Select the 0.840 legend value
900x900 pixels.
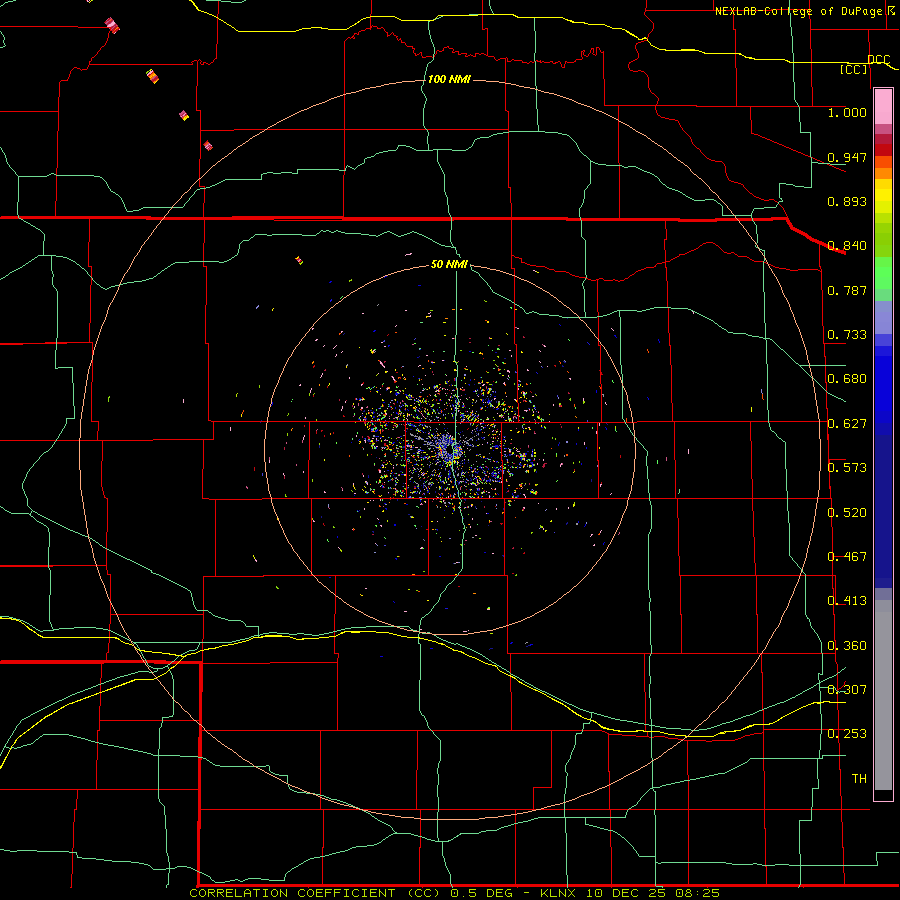point(847,246)
